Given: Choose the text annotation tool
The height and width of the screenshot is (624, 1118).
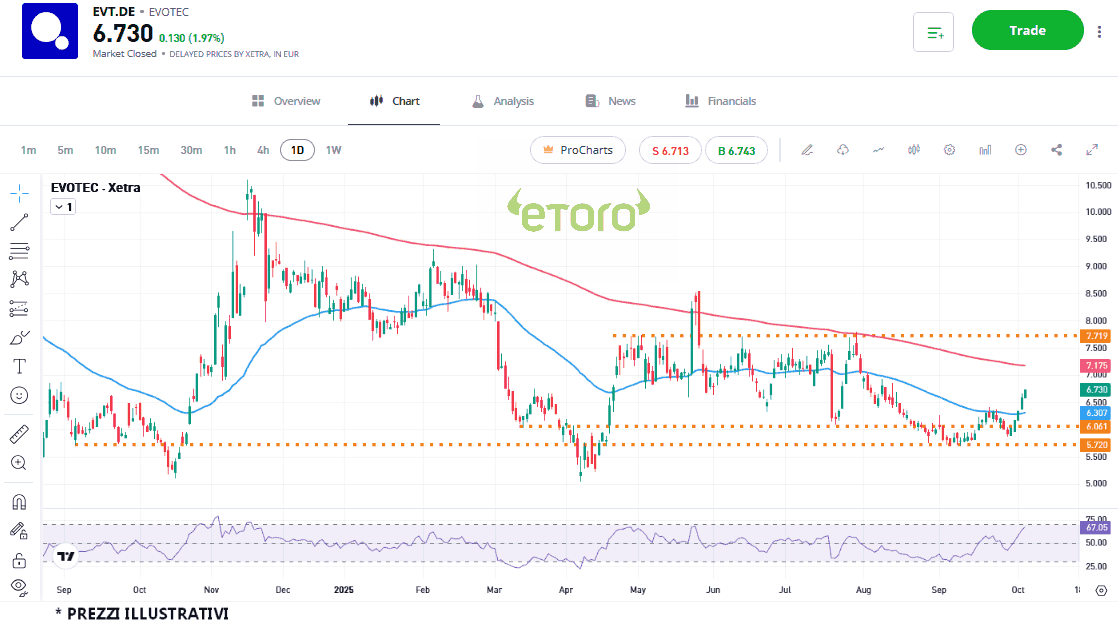Looking at the screenshot, I should click(19, 366).
